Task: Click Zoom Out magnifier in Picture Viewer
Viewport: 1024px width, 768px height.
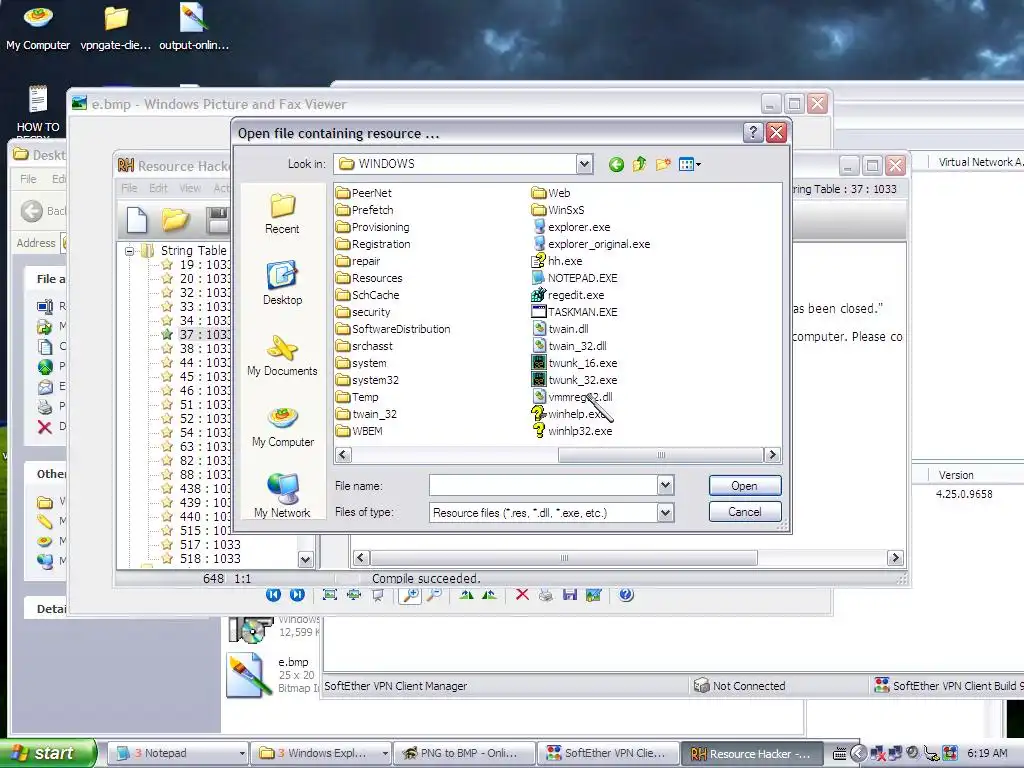Action: [434, 594]
